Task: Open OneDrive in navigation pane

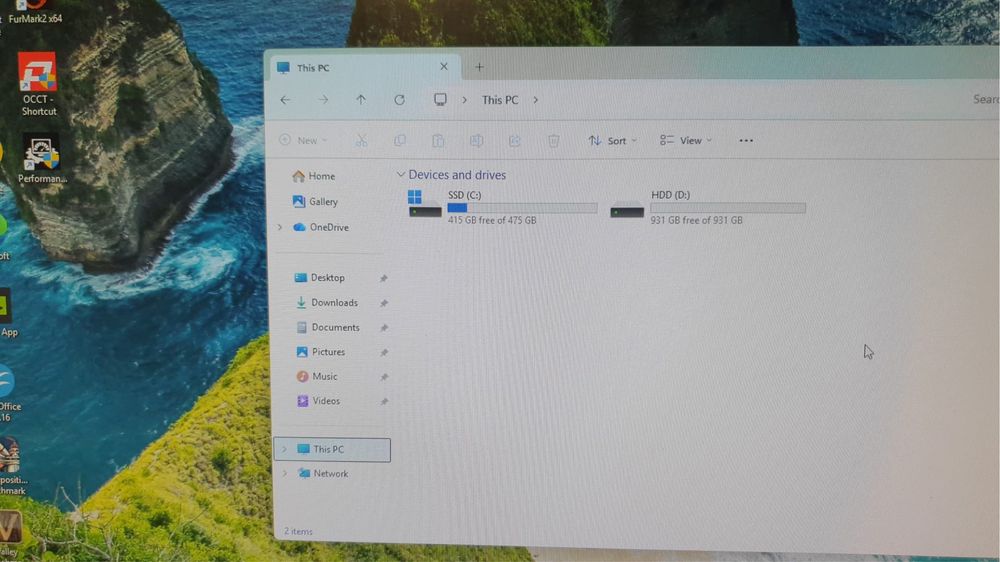Action: 321,227
